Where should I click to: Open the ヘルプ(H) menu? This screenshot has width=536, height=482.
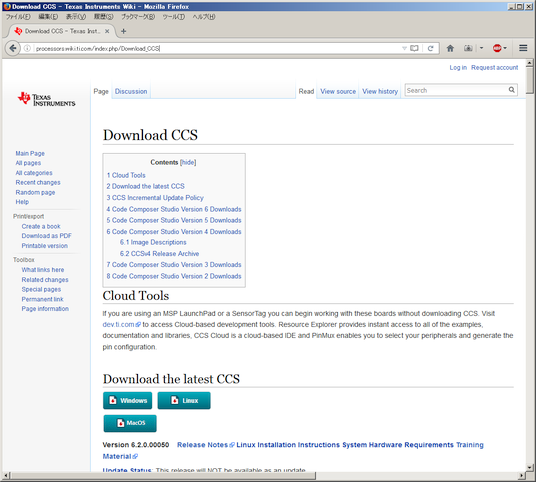click(x=204, y=17)
